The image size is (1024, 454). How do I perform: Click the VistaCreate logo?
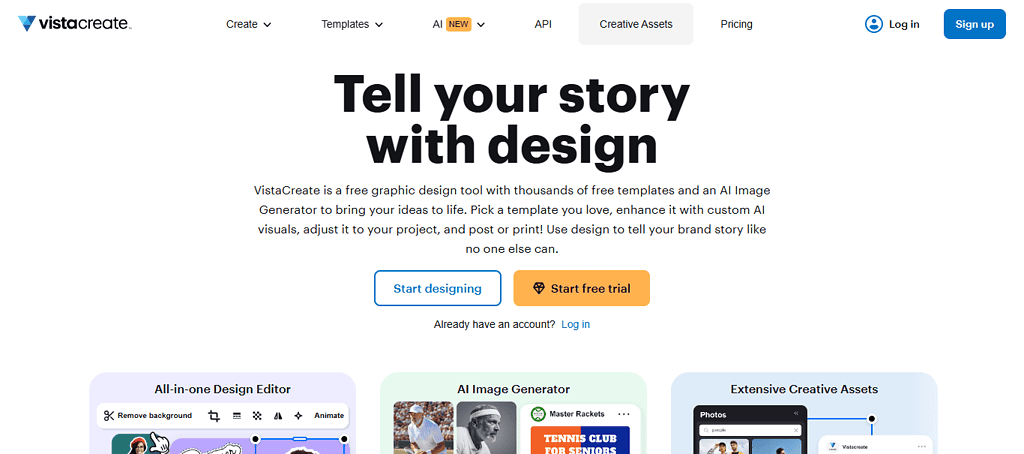coord(74,24)
